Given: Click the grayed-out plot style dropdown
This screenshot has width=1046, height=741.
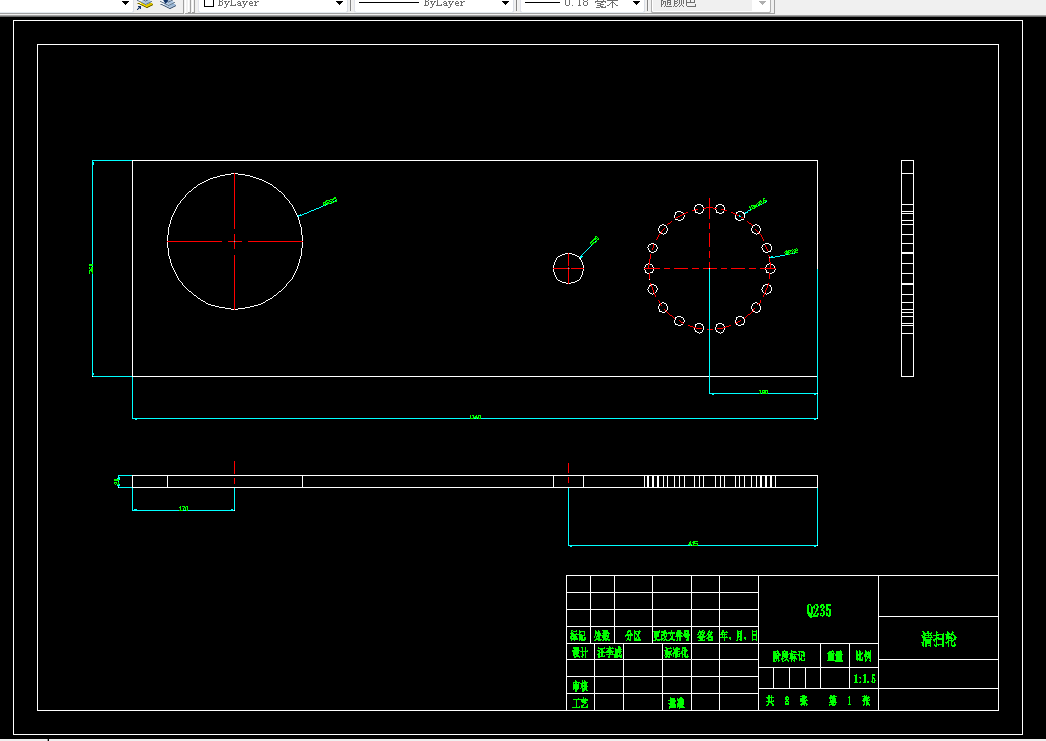Looking at the screenshot, I should pos(712,3).
